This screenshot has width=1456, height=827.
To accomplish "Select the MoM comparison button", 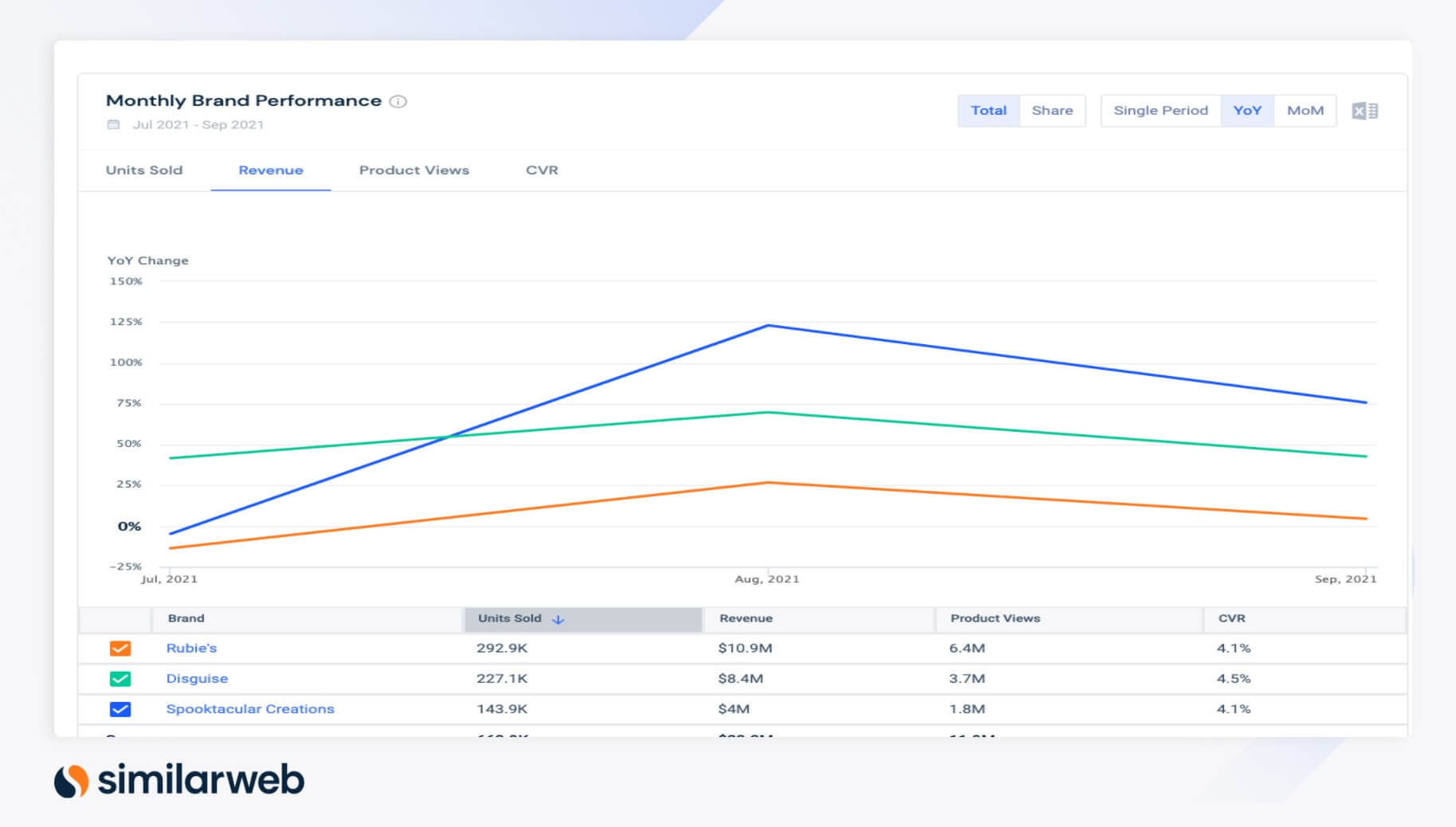I will (1305, 111).
